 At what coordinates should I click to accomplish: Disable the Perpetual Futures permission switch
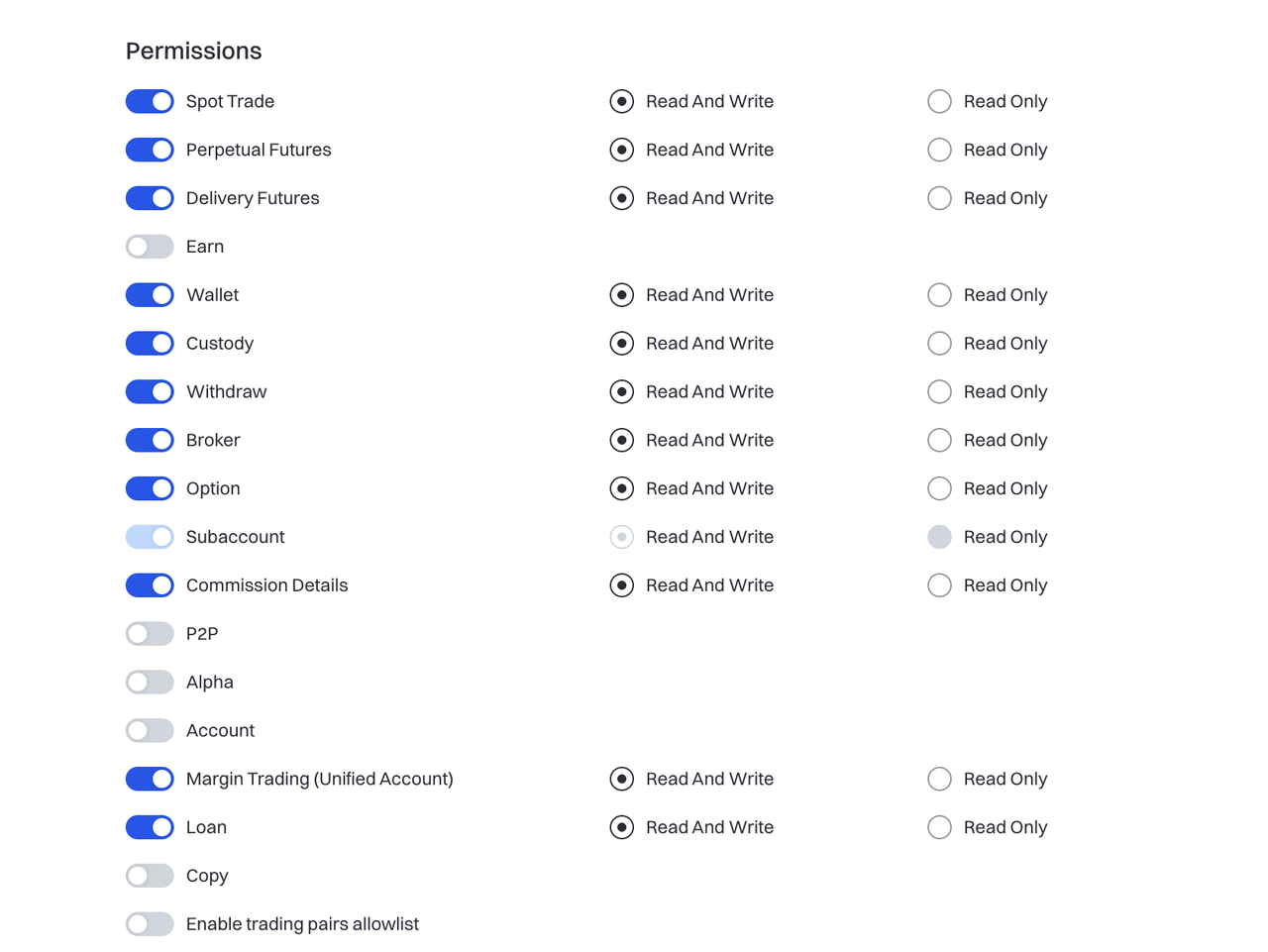pyautogui.click(x=150, y=150)
